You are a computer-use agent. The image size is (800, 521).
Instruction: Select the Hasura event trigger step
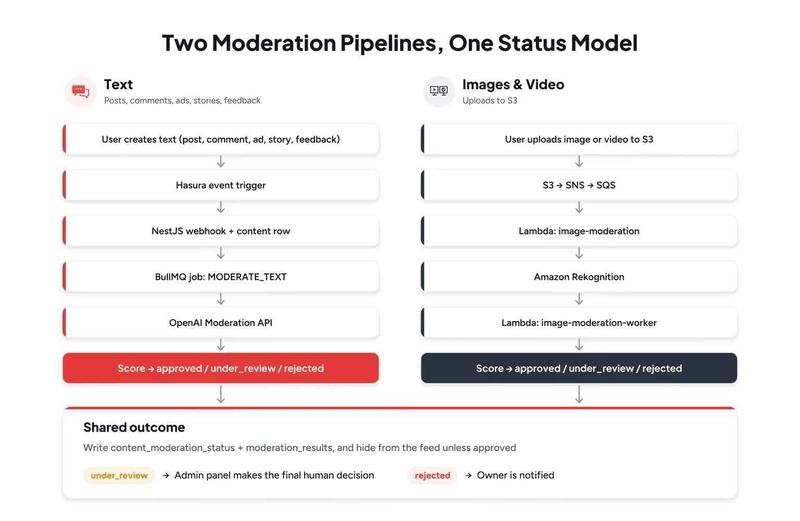point(221,185)
